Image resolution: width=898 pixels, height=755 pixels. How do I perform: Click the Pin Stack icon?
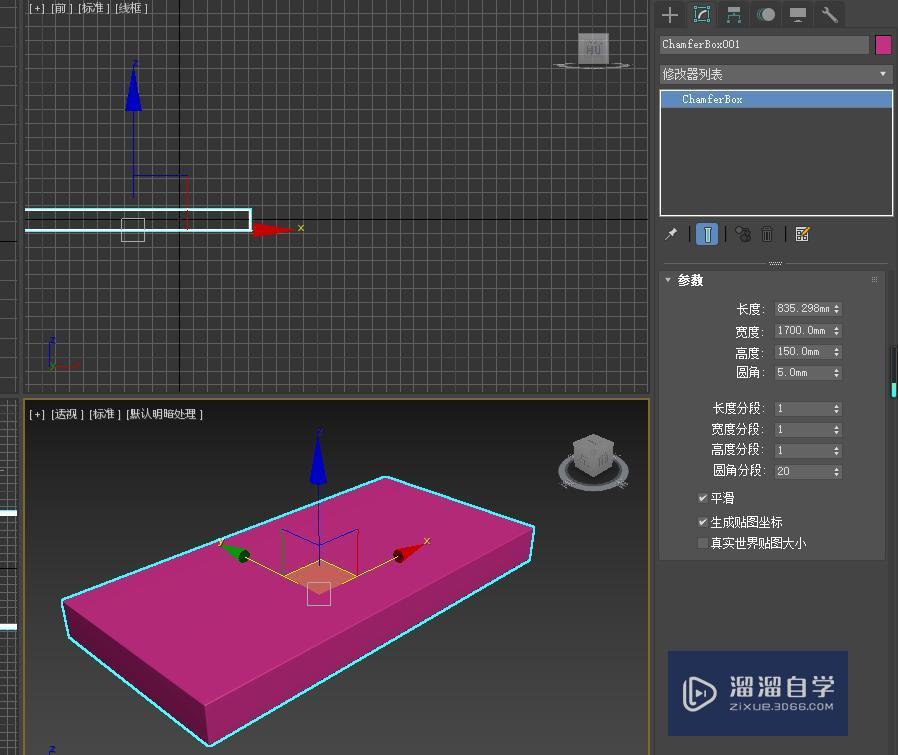point(671,234)
